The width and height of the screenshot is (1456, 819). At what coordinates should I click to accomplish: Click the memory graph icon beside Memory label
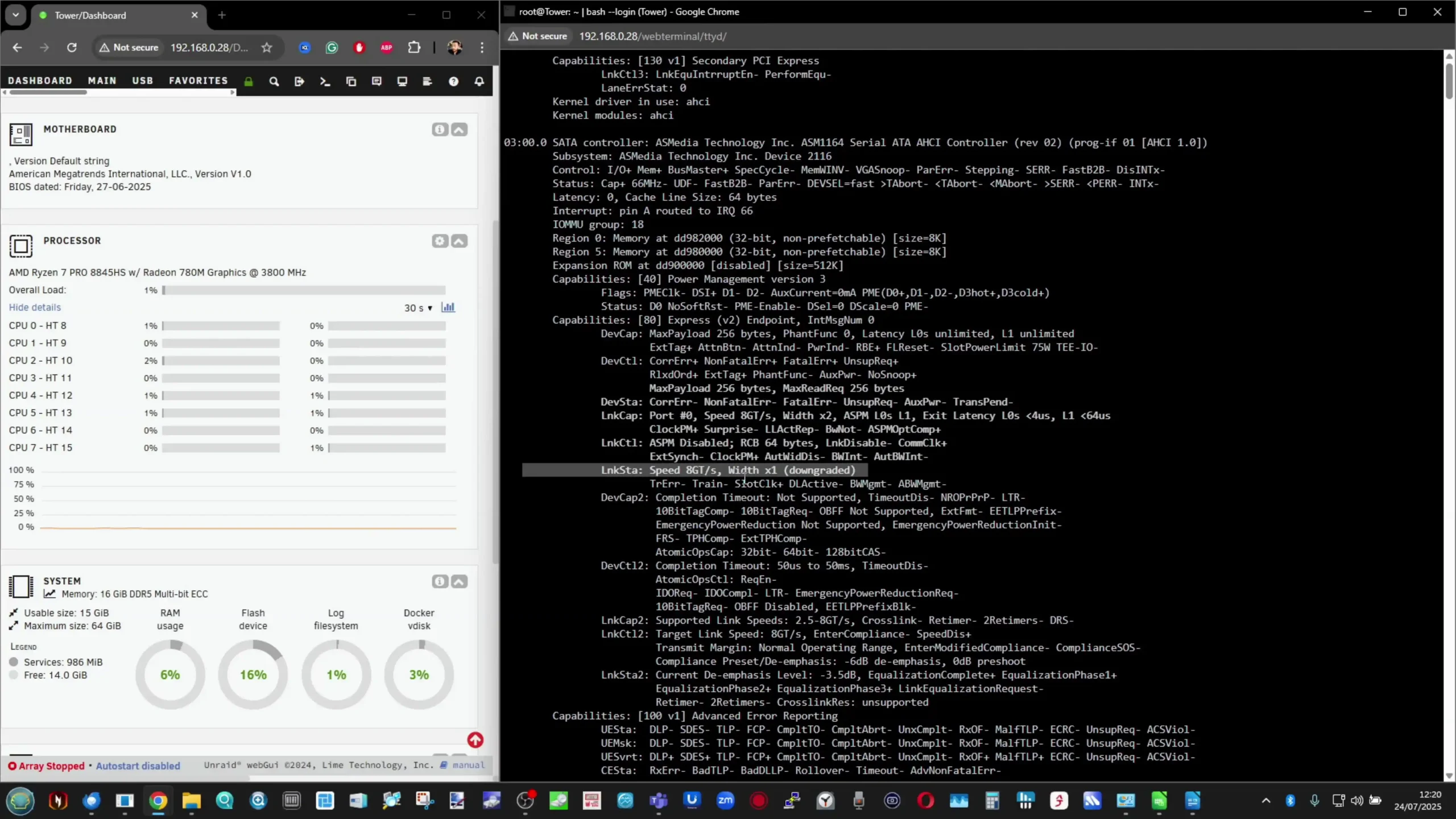[x=50, y=594]
